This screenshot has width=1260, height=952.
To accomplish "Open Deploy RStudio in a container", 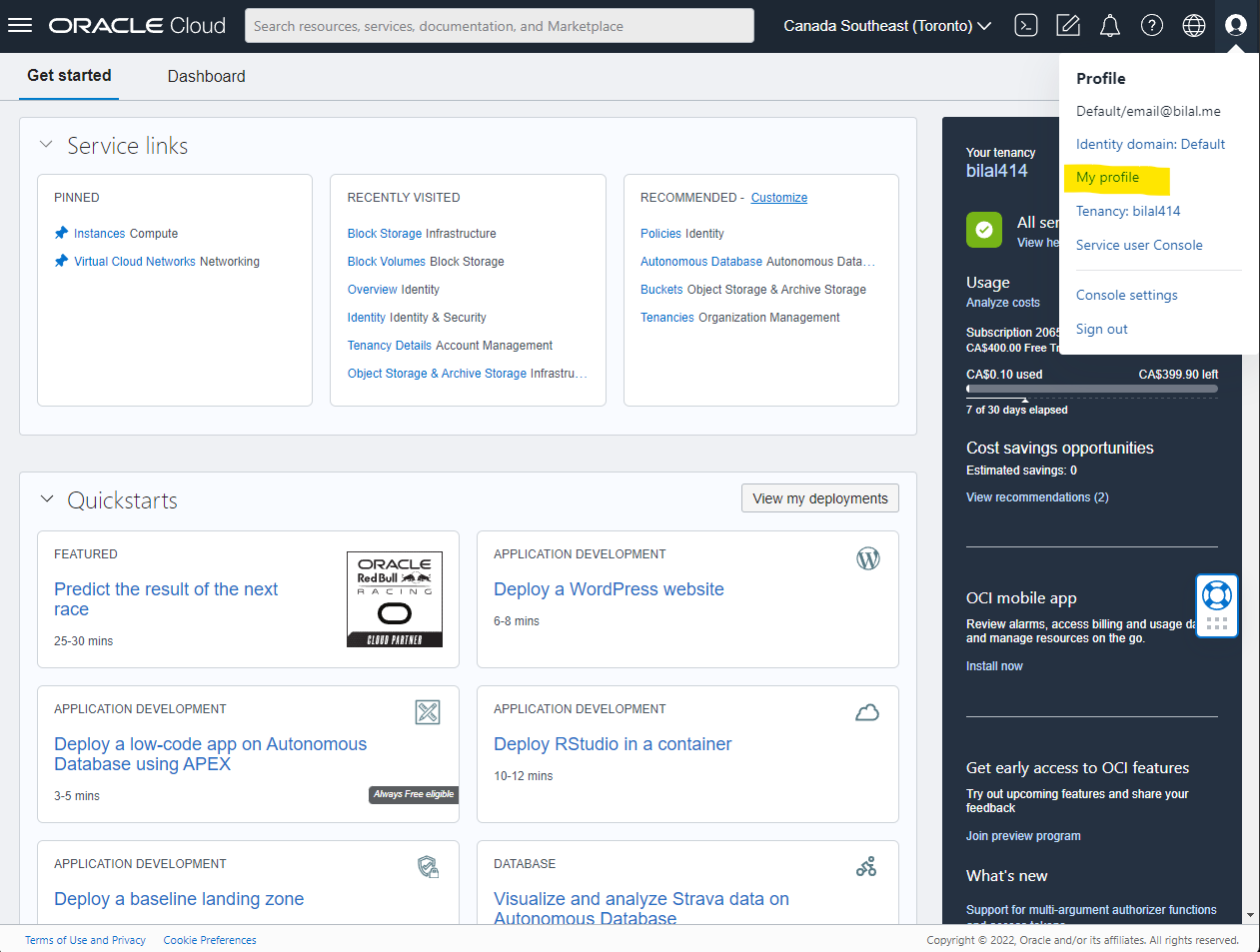I will coord(613,744).
